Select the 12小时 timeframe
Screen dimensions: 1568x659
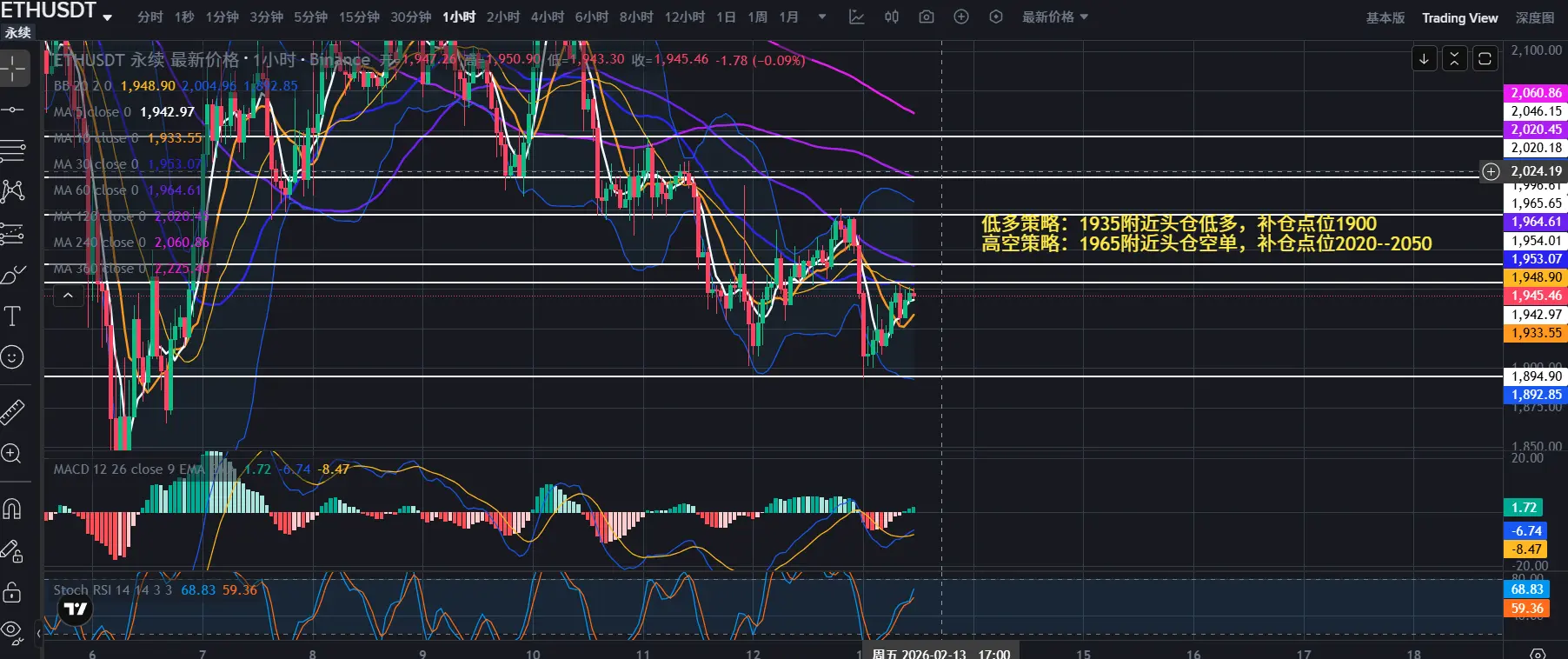point(685,17)
